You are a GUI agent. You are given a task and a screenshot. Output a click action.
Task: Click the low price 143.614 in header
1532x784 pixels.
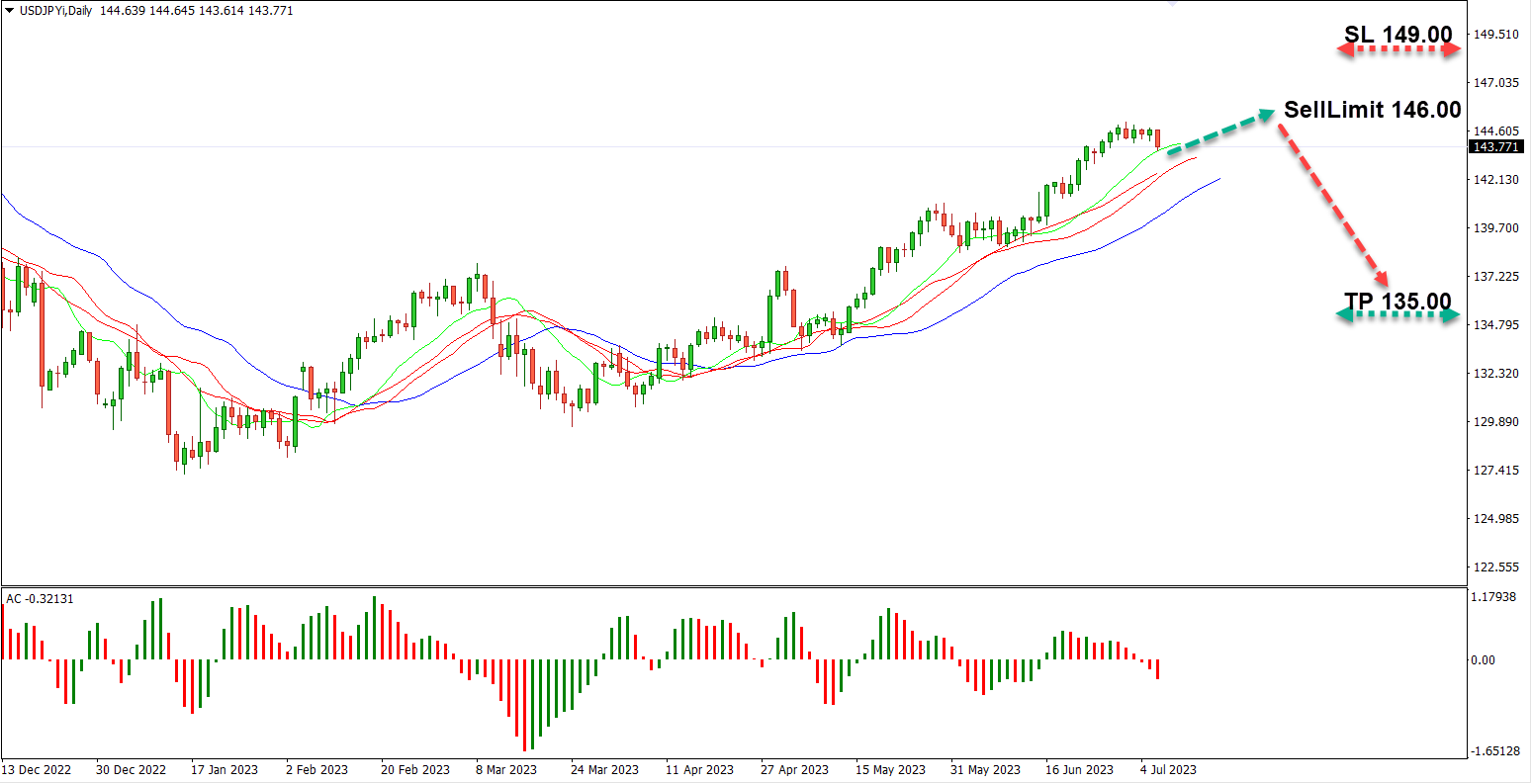(x=221, y=10)
